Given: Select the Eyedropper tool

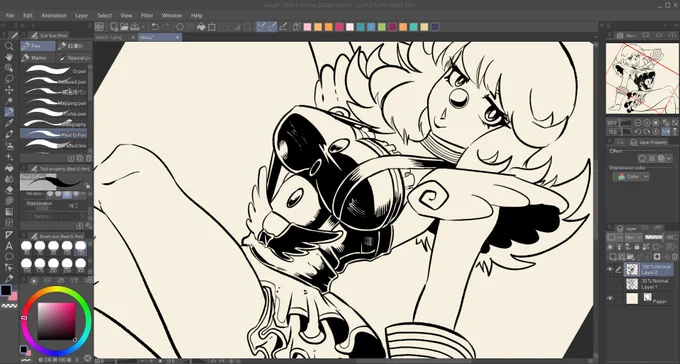Looking at the screenshot, I should pos(9,123).
